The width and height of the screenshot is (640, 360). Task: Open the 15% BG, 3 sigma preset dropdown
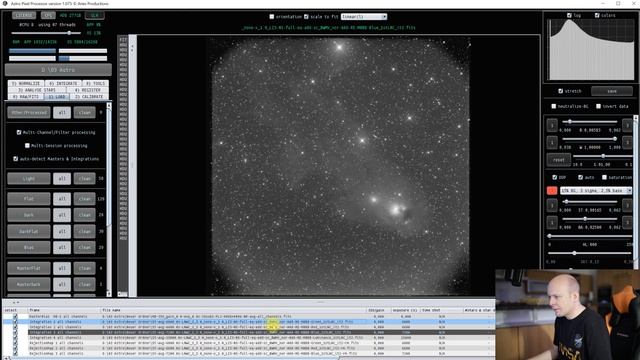pos(596,191)
